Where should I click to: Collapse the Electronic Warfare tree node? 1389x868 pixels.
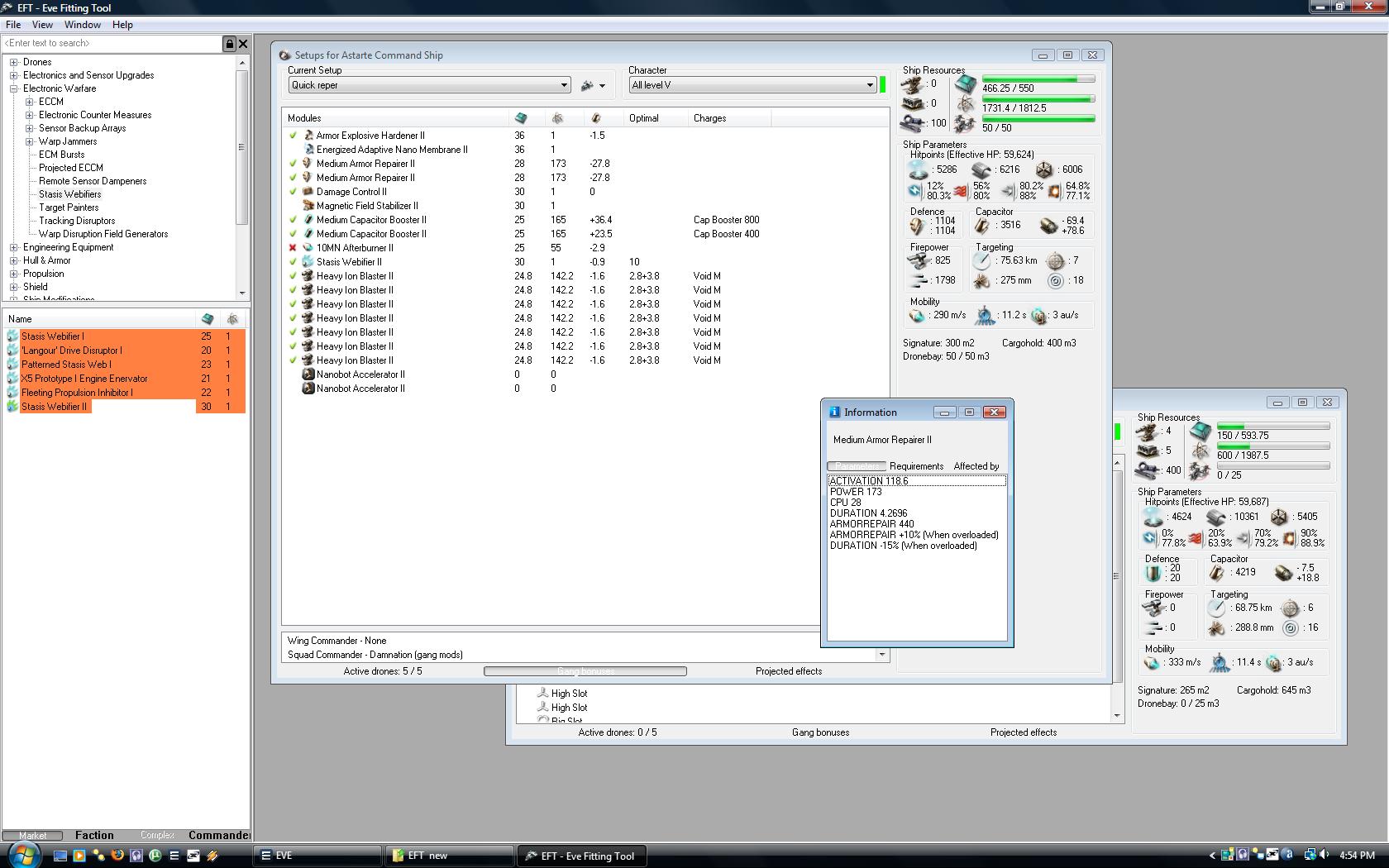[14, 88]
